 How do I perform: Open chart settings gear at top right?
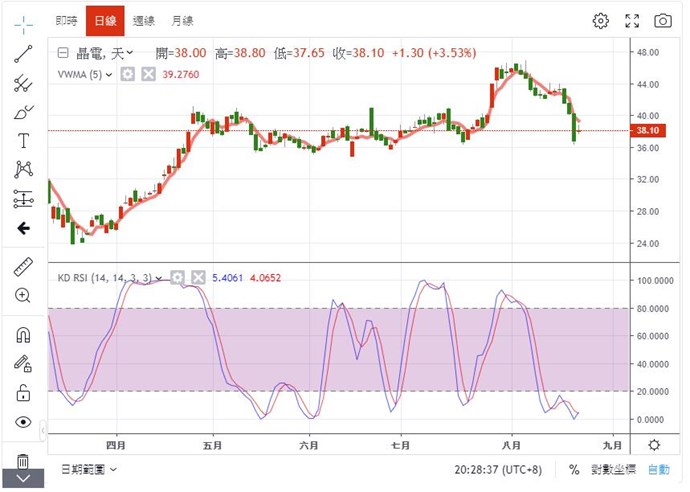600,20
